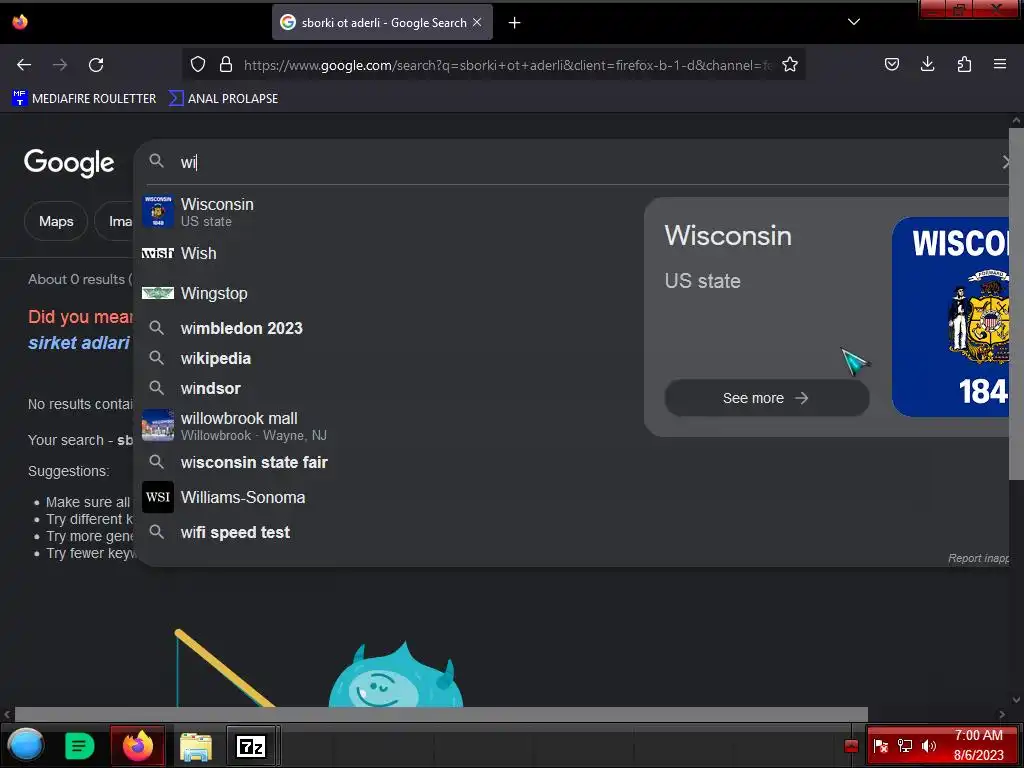Close the sborki ot aderli tab

coord(477,22)
